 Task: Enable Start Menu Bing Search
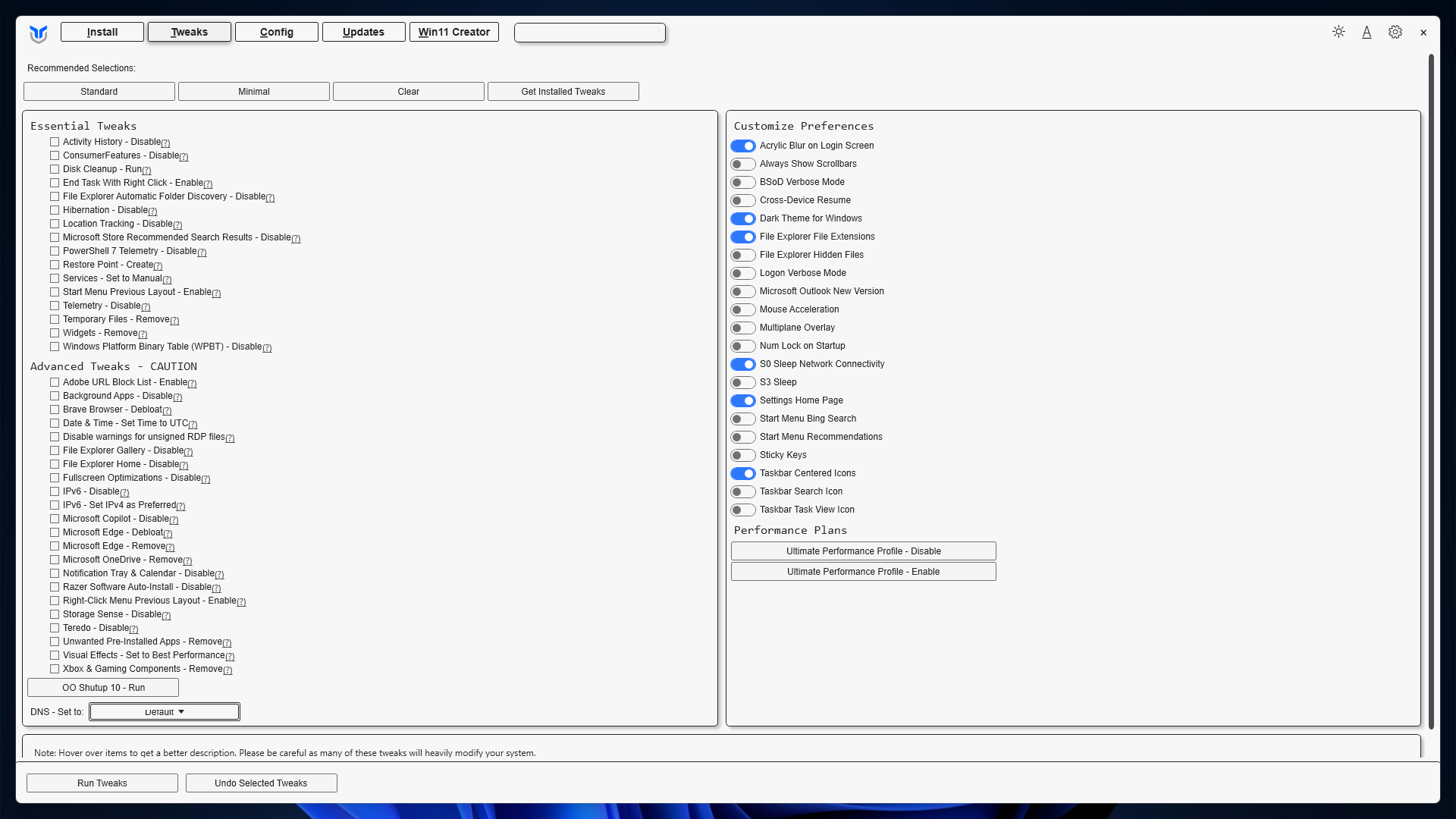pos(743,419)
